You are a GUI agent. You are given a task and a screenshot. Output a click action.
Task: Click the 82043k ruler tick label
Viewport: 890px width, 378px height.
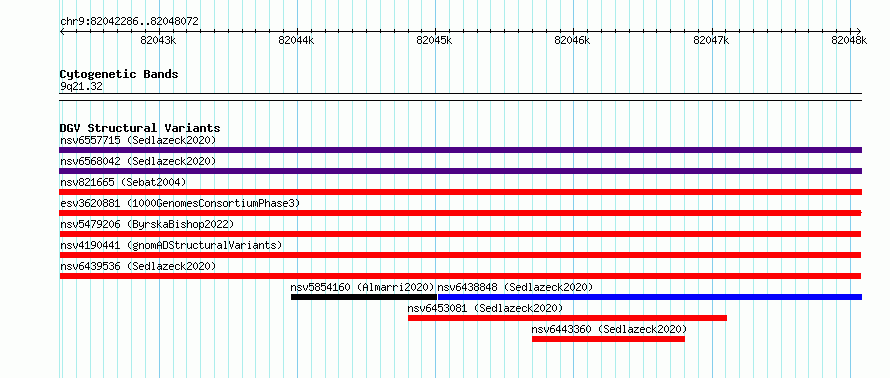[158, 40]
